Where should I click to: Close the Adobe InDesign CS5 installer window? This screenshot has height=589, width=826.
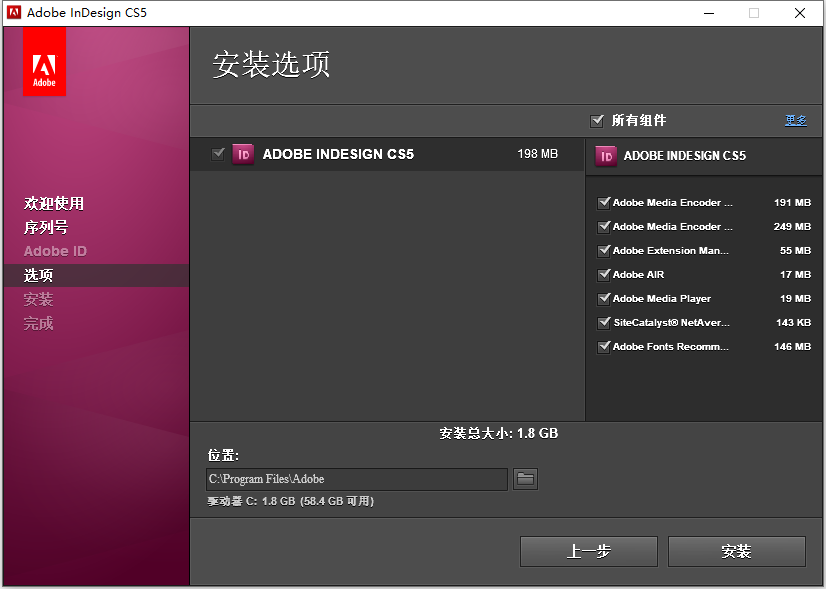[x=800, y=13]
